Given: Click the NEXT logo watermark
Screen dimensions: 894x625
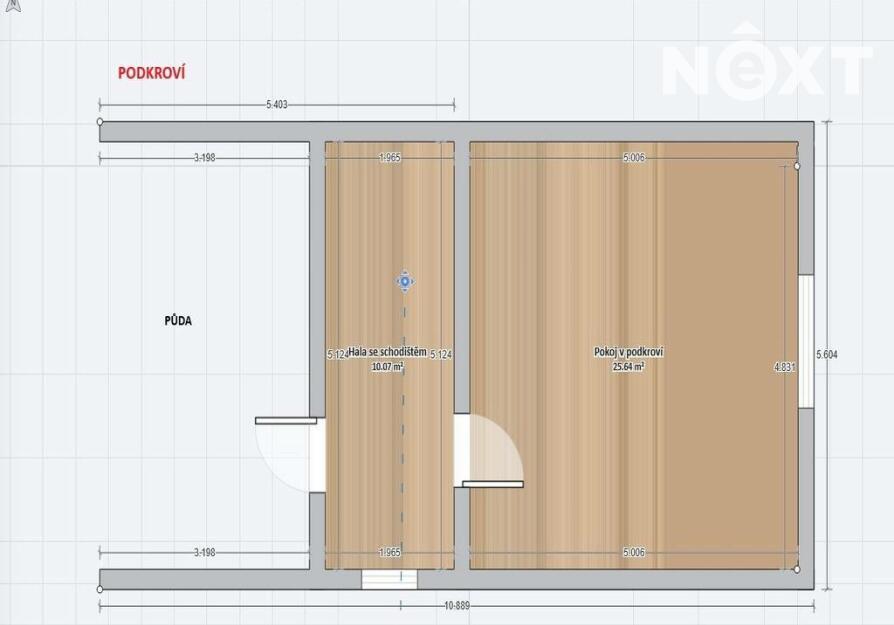Looking at the screenshot, I should coord(767,70).
